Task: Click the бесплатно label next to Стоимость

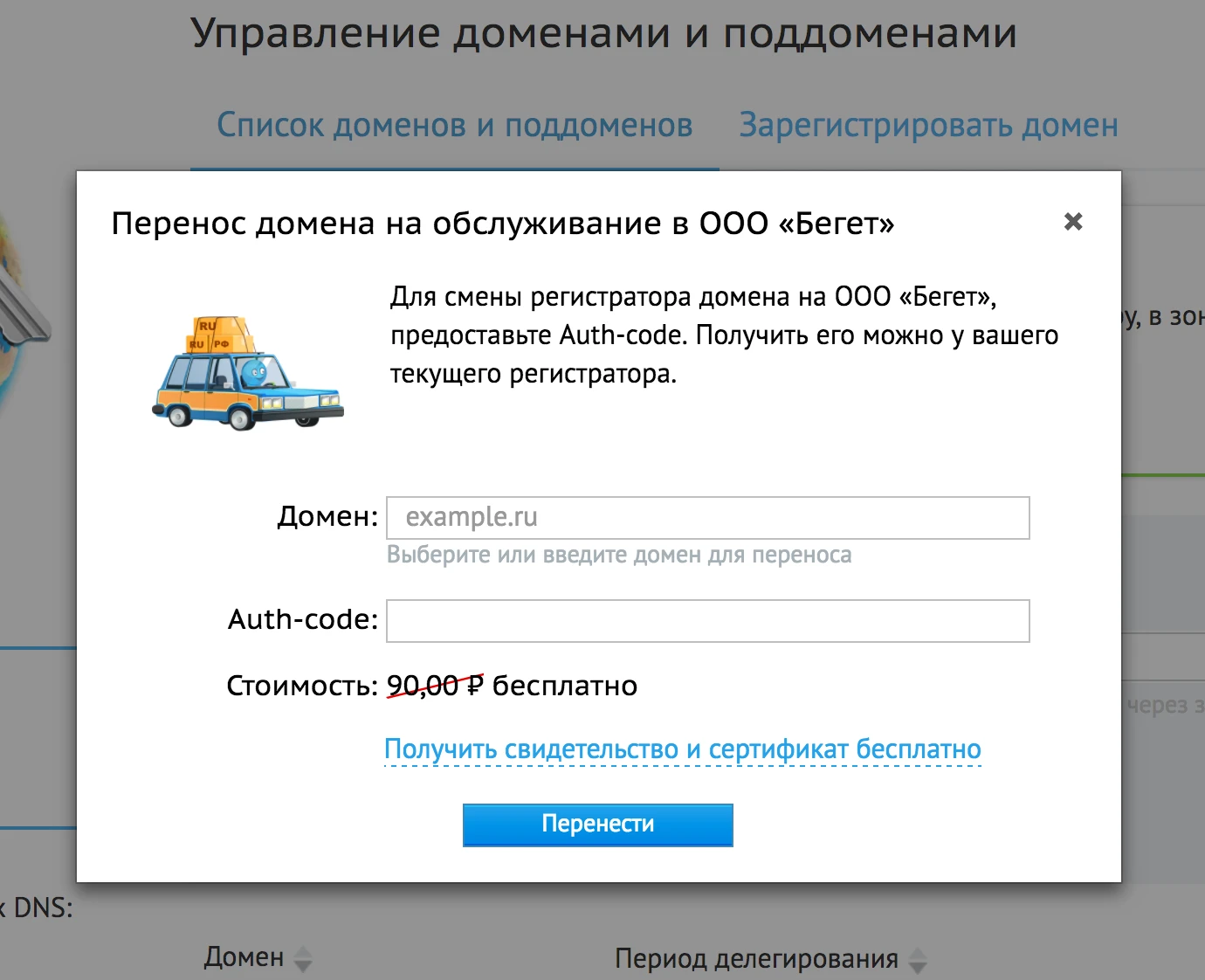Action: pos(566,686)
